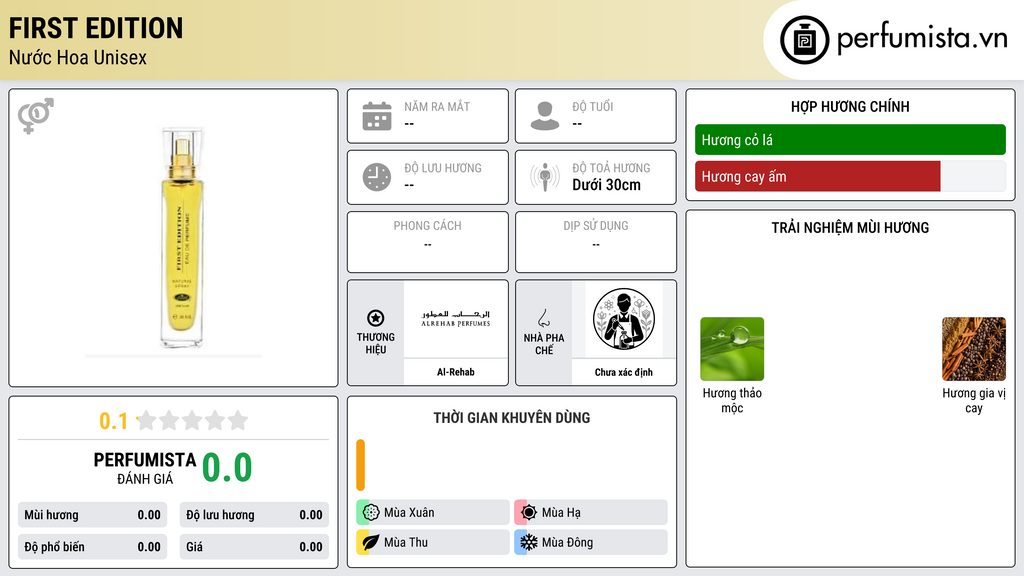The image size is (1024, 576).
Task: Click the Mùa Đông snowflake icon
Action: [x=529, y=542]
